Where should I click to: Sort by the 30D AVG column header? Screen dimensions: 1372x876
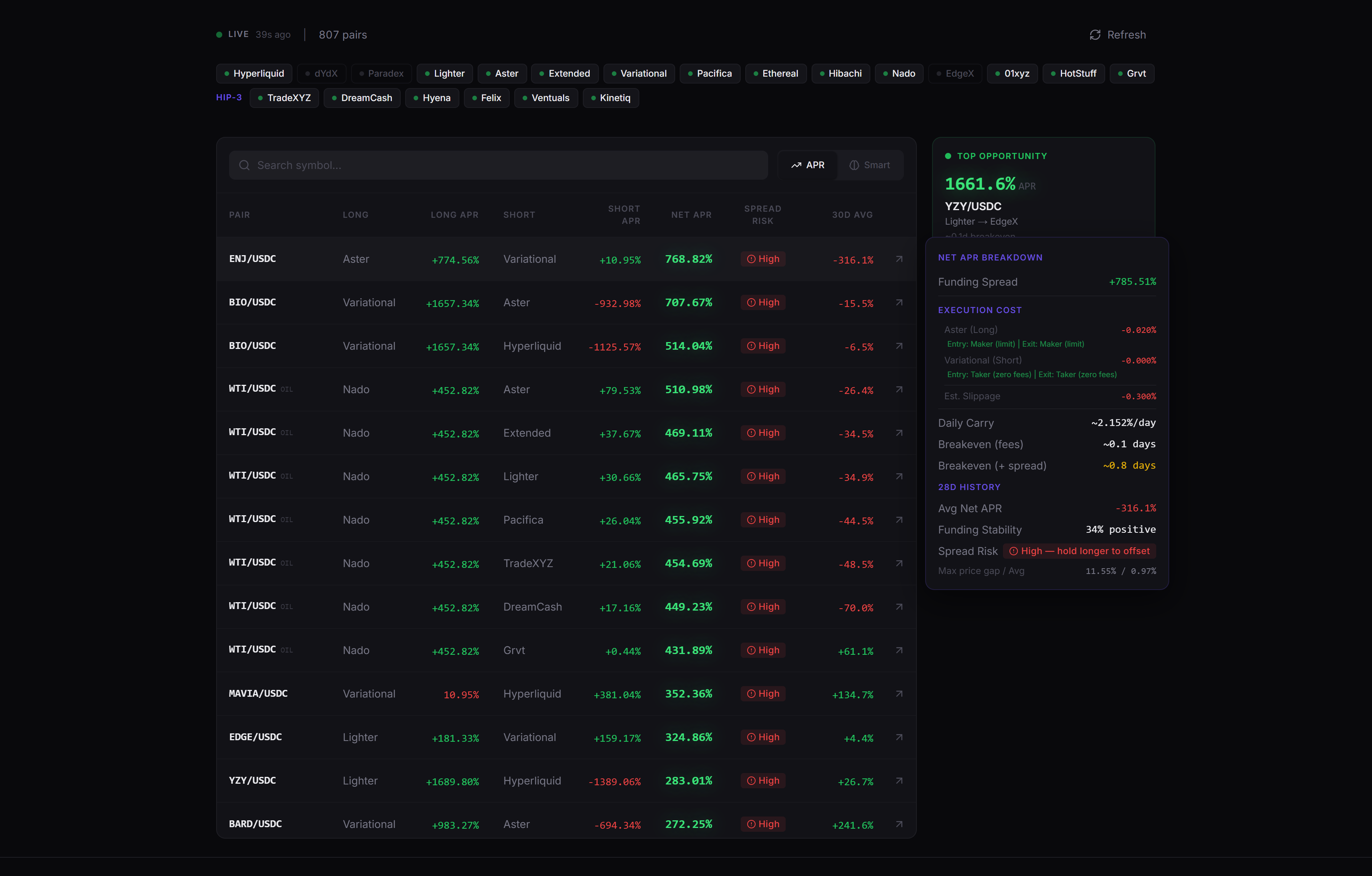(852, 215)
